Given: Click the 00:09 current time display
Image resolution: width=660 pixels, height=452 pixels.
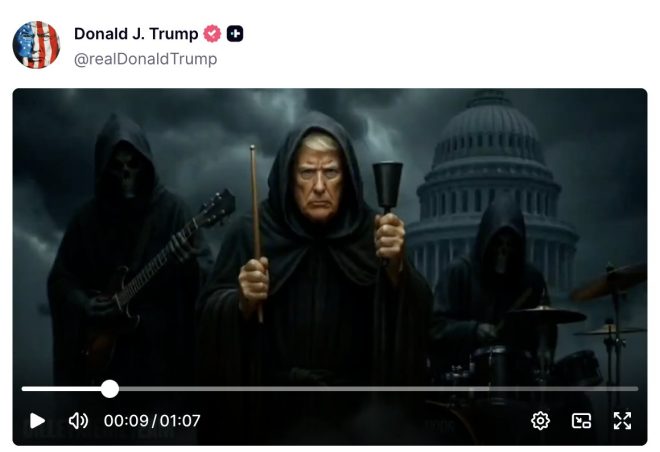Looking at the screenshot, I should click(x=126, y=420).
